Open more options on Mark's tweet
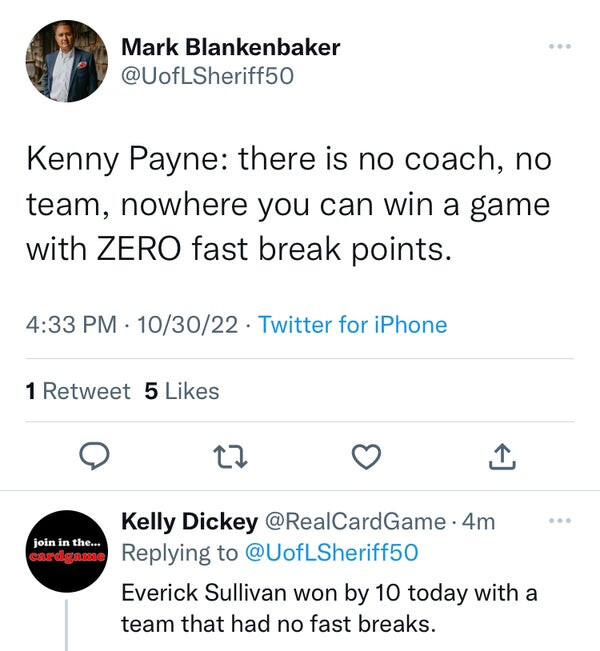 point(561,47)
